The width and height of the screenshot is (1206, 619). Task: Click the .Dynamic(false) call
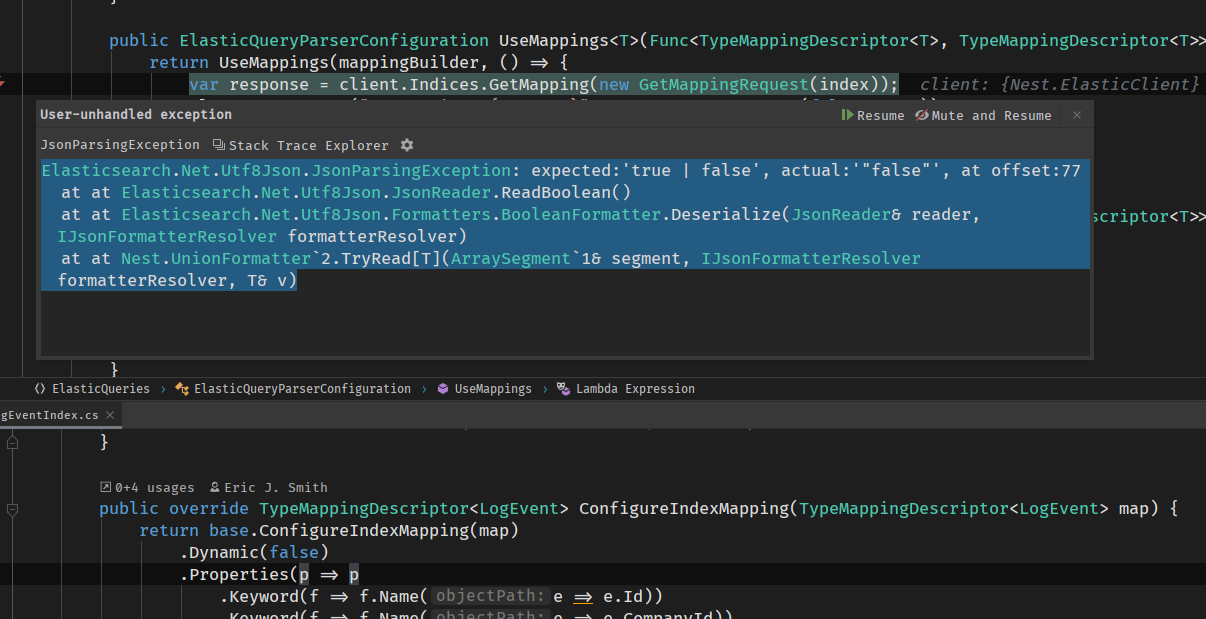pos(254,553)
